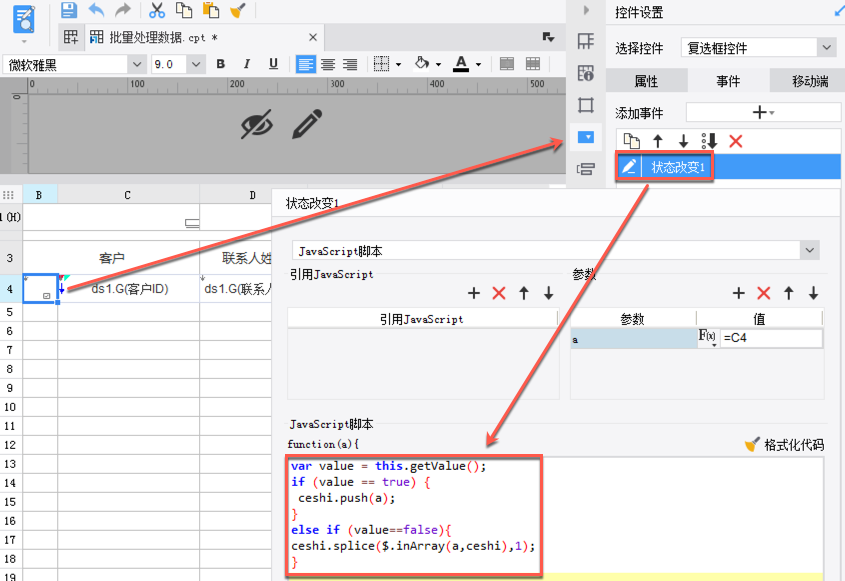Open the floating element icon in sidebar
Image resolution: width=845 pixels, height=581 pixels.
(586, 105)
